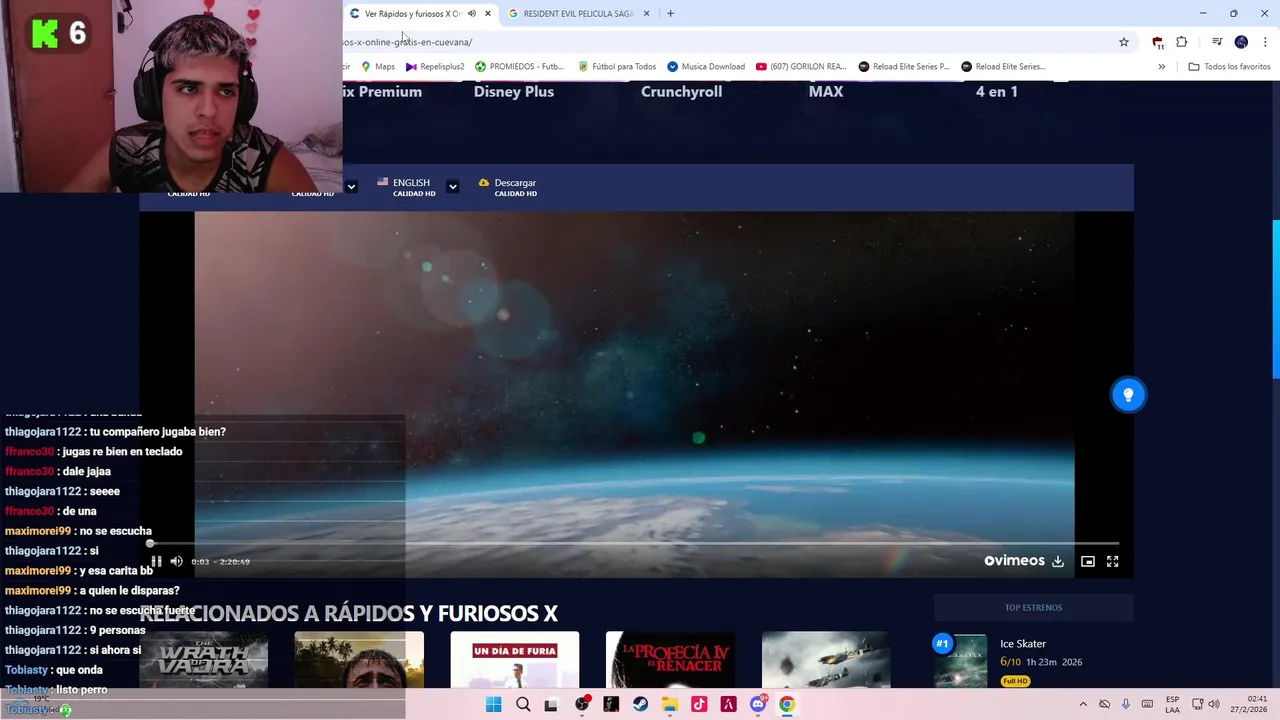Show hidden system tray icons
This screenshot has width=1280, height=720.
1083,705
